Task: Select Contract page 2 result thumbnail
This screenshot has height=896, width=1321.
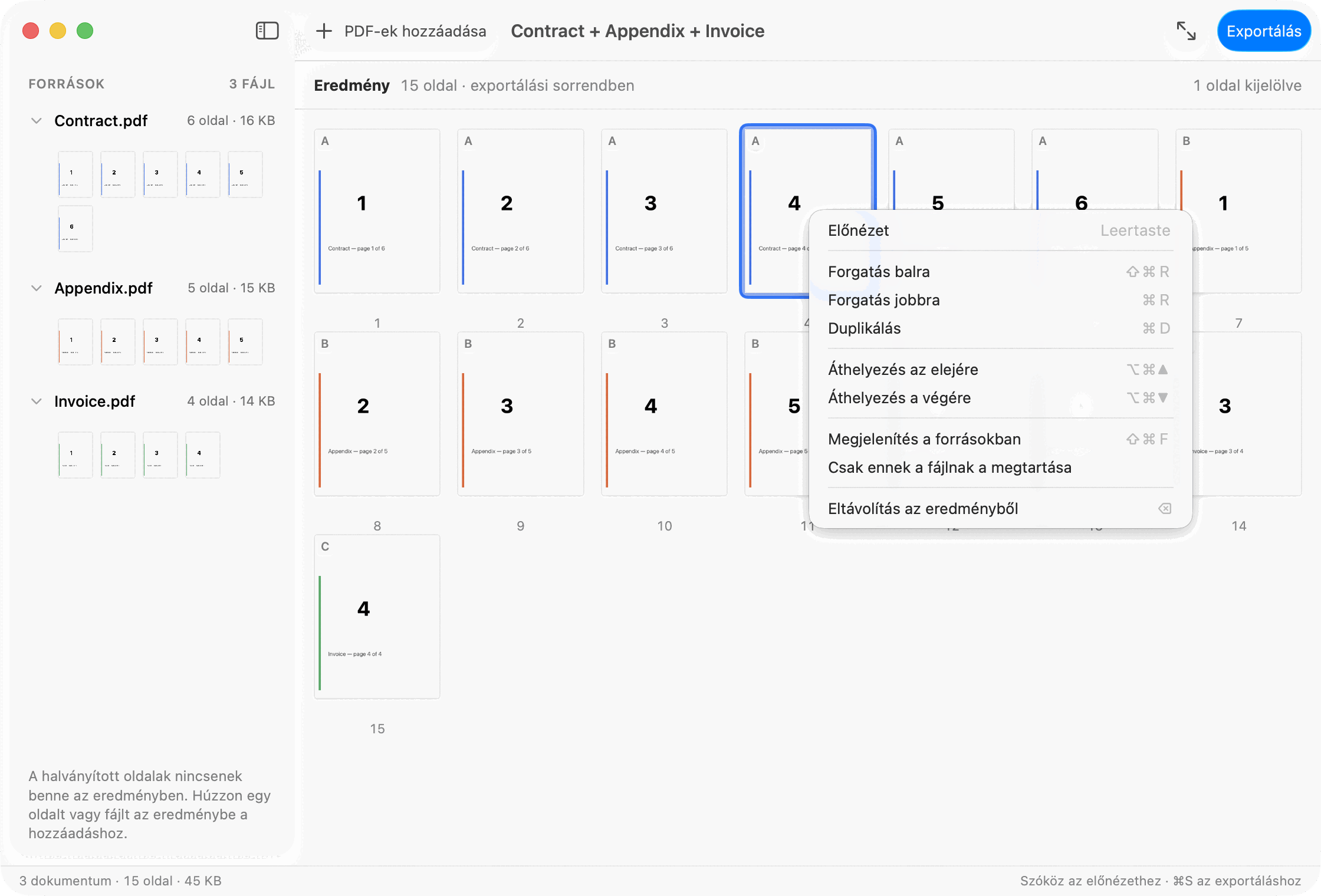Action: (520, 211)
